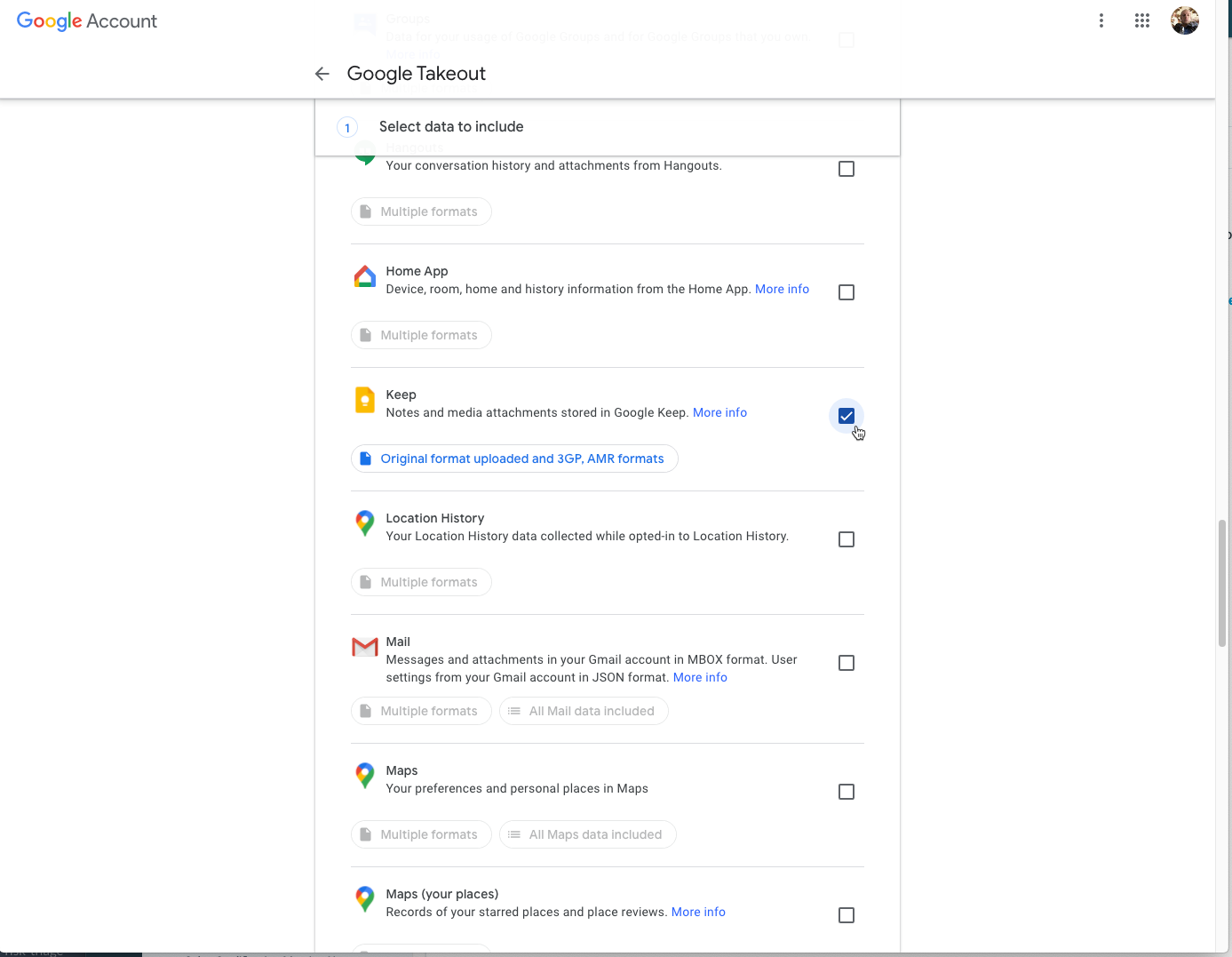Click the Home App title text
The image size is (1232, 957).
[417, 271]
